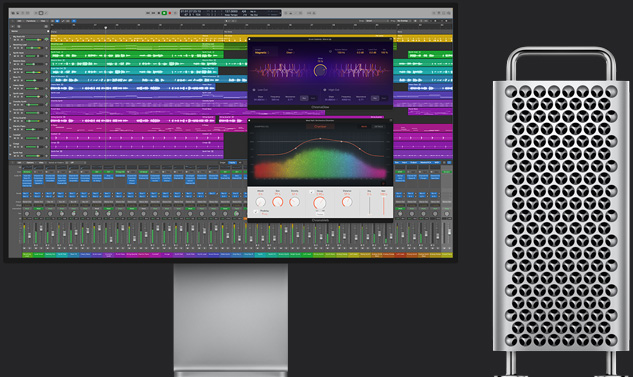Click the Rewind button in transport
The image size is (633, 377).
pyautogui.click(x=148, y=13)
